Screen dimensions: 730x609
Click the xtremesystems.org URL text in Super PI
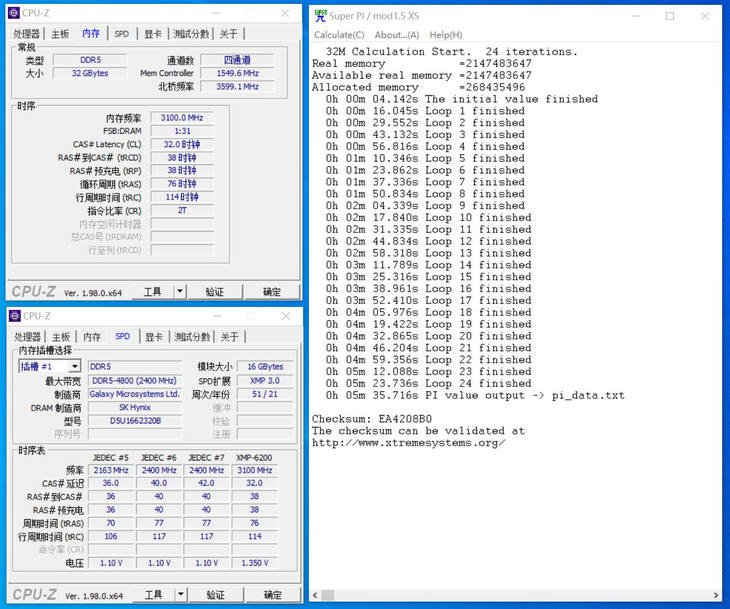pyautogui.click(x=408, y=443)
